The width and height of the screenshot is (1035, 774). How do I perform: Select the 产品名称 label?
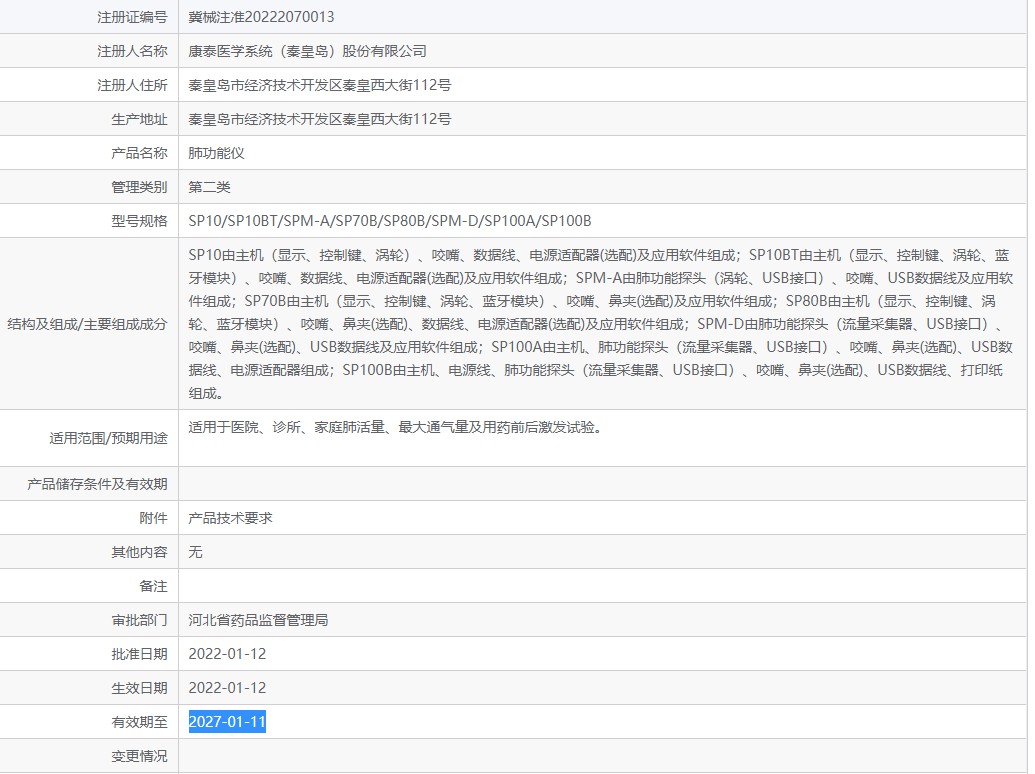(x=139, y=153)
